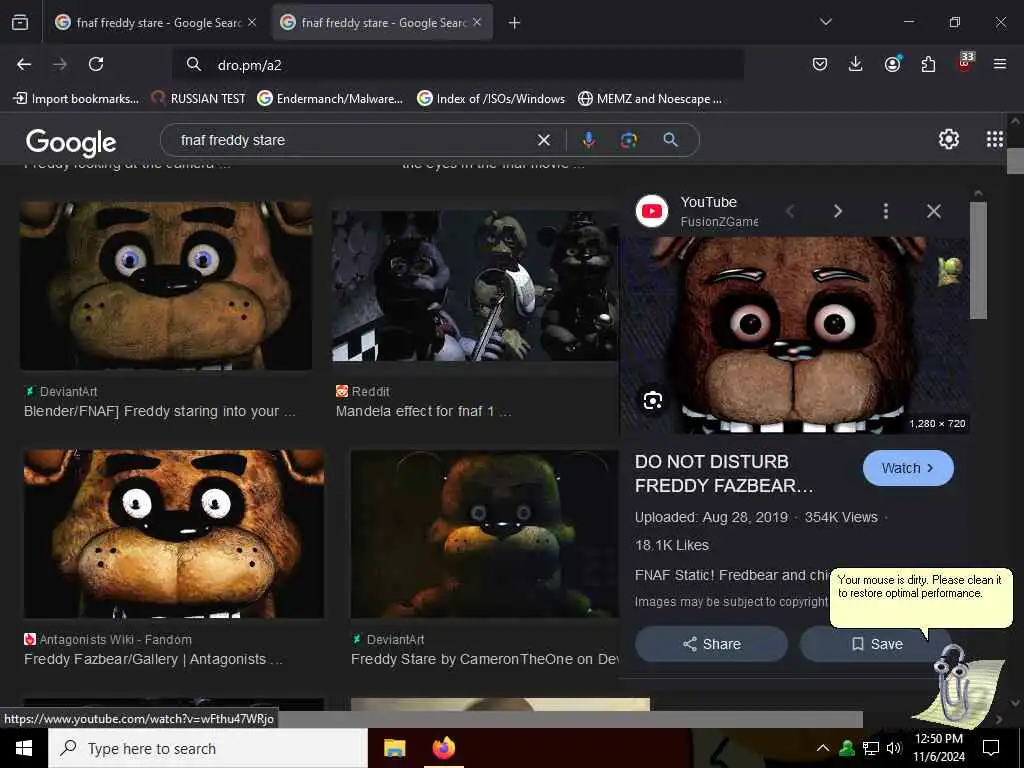Open the Windows Start menu
1024x768 pixels.
click(x=24, y=748)
